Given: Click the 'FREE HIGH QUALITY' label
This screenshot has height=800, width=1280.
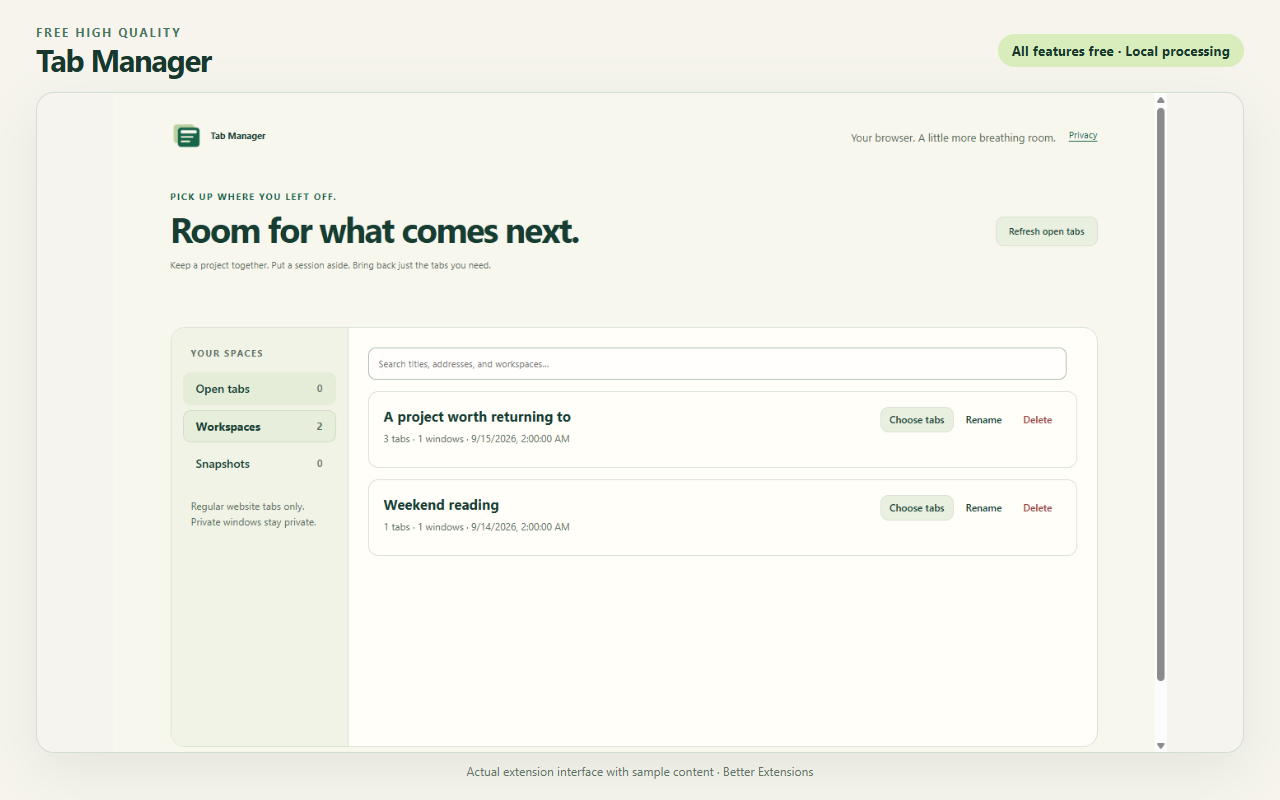Looking at the screenshot, I should click(109, 33).
